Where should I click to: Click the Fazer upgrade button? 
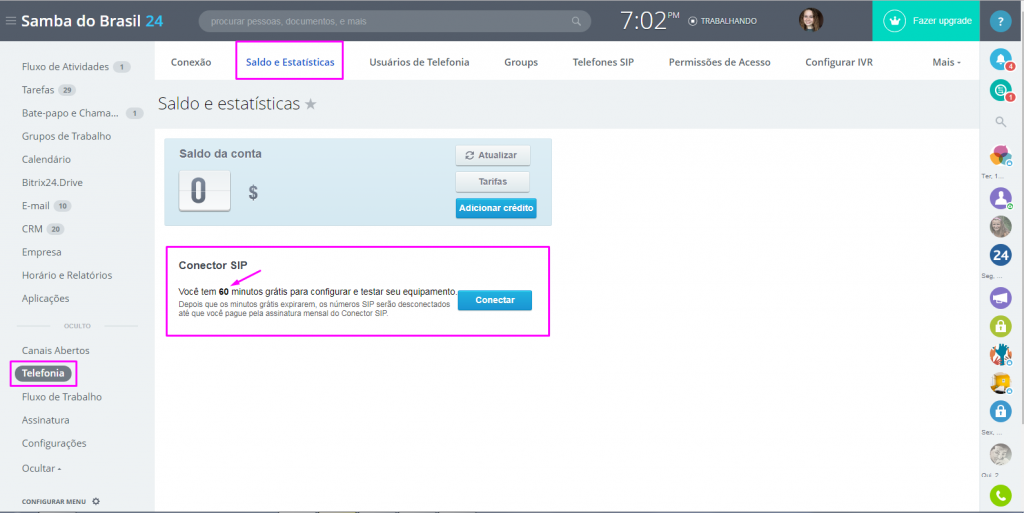(926, 21)
